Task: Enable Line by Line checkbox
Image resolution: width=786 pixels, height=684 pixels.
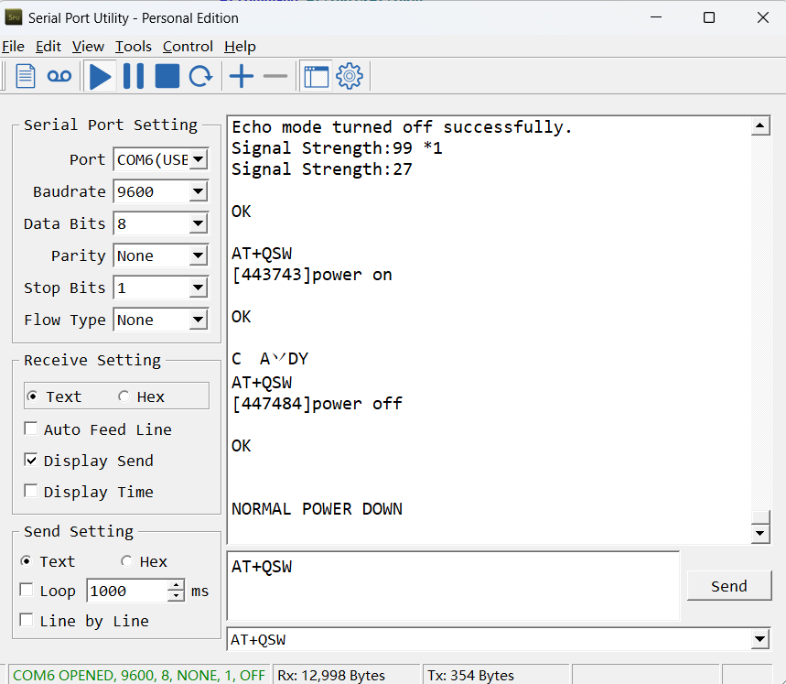Action: tap(26, 620)
